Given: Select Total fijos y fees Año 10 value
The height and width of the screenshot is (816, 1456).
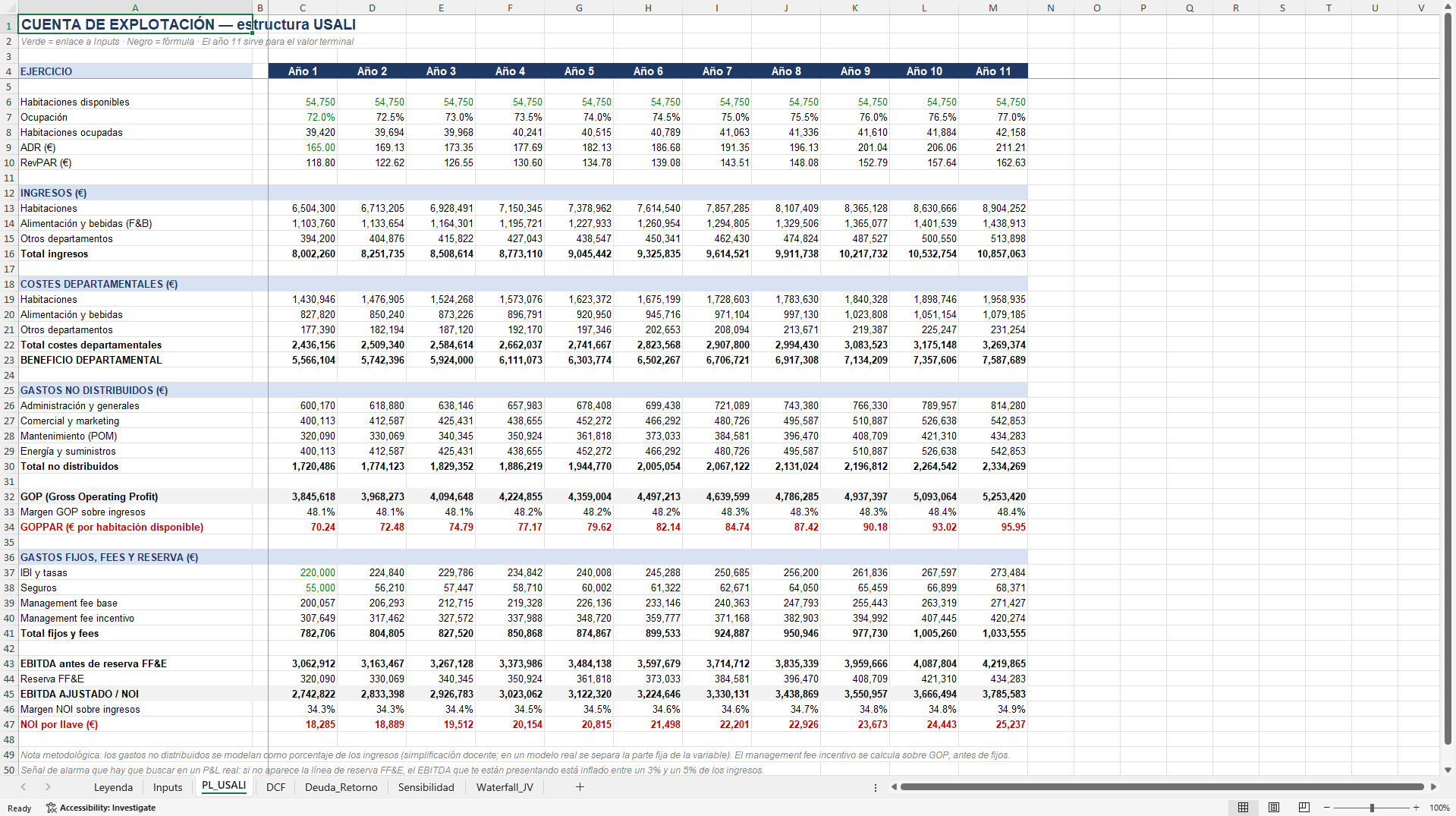Looking at the screenshot, I should pos(924,633).
